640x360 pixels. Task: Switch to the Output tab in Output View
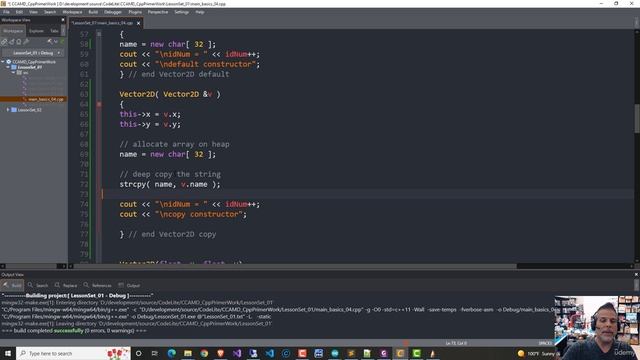[129, 285]
